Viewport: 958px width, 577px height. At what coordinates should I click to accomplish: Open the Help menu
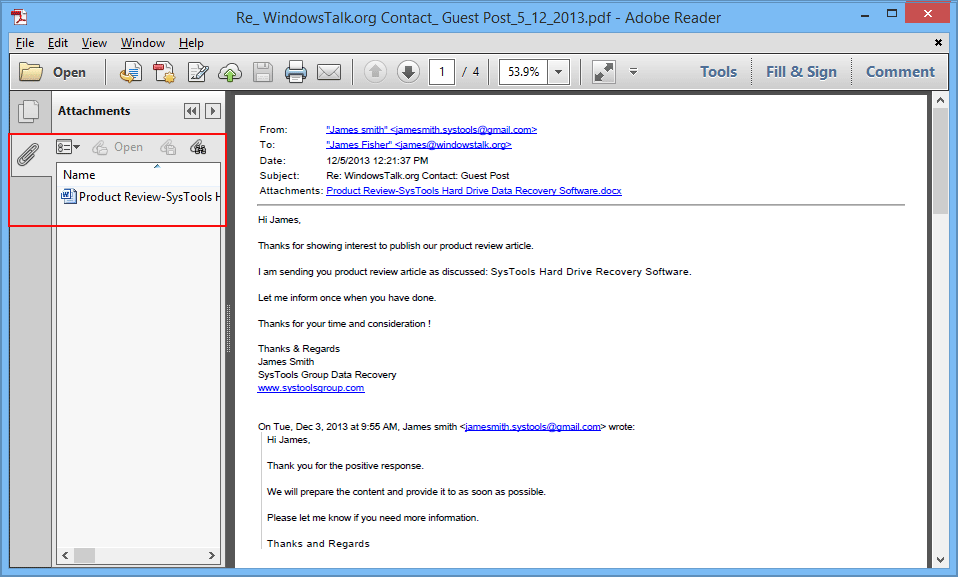click(x=191, y=43)
